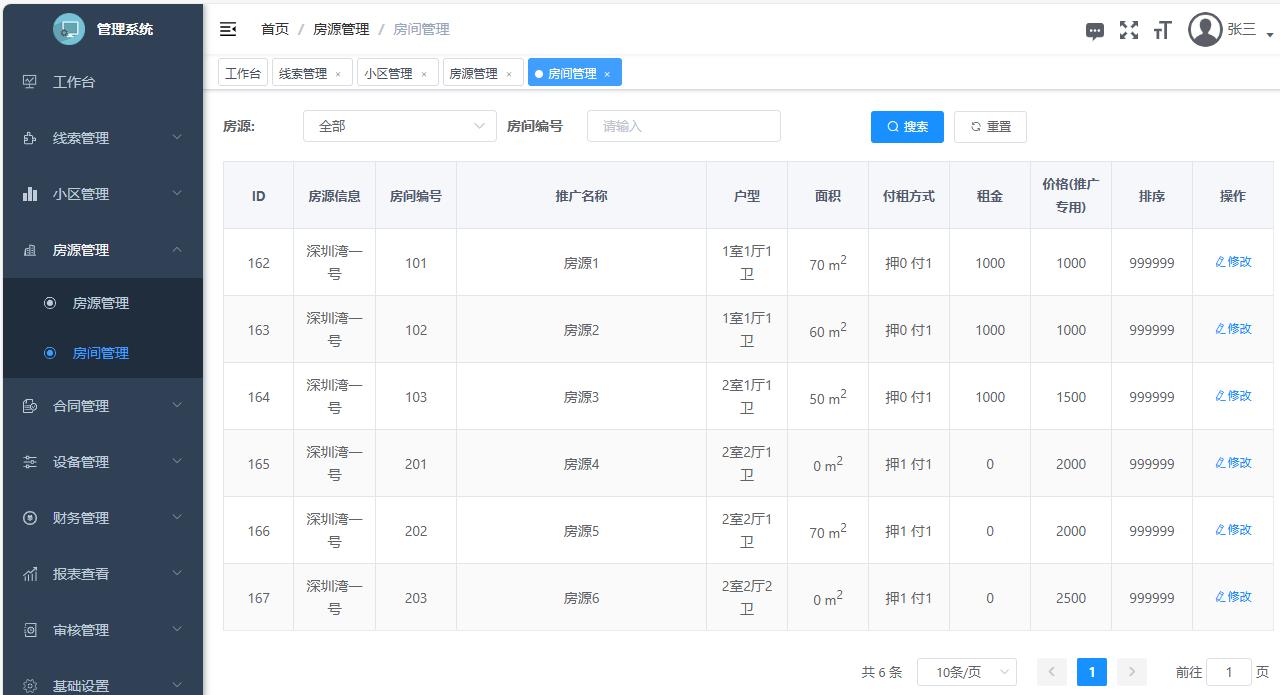Close the 线索管理 tab with its x icon
1280x695 pixels.
pyautogui.click(x=338, y=74)
